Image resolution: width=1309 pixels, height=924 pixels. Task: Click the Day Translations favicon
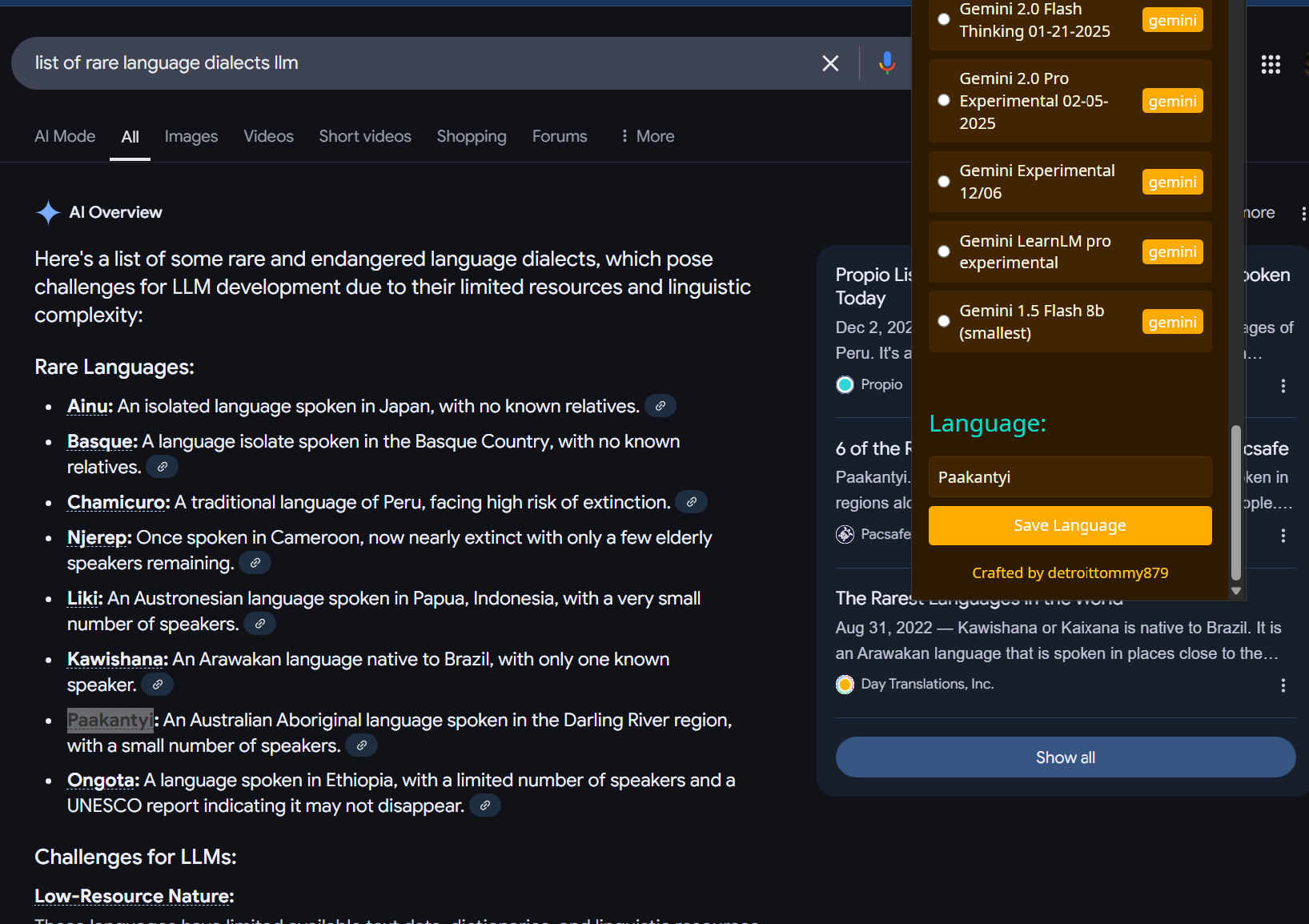pos(845,685)
